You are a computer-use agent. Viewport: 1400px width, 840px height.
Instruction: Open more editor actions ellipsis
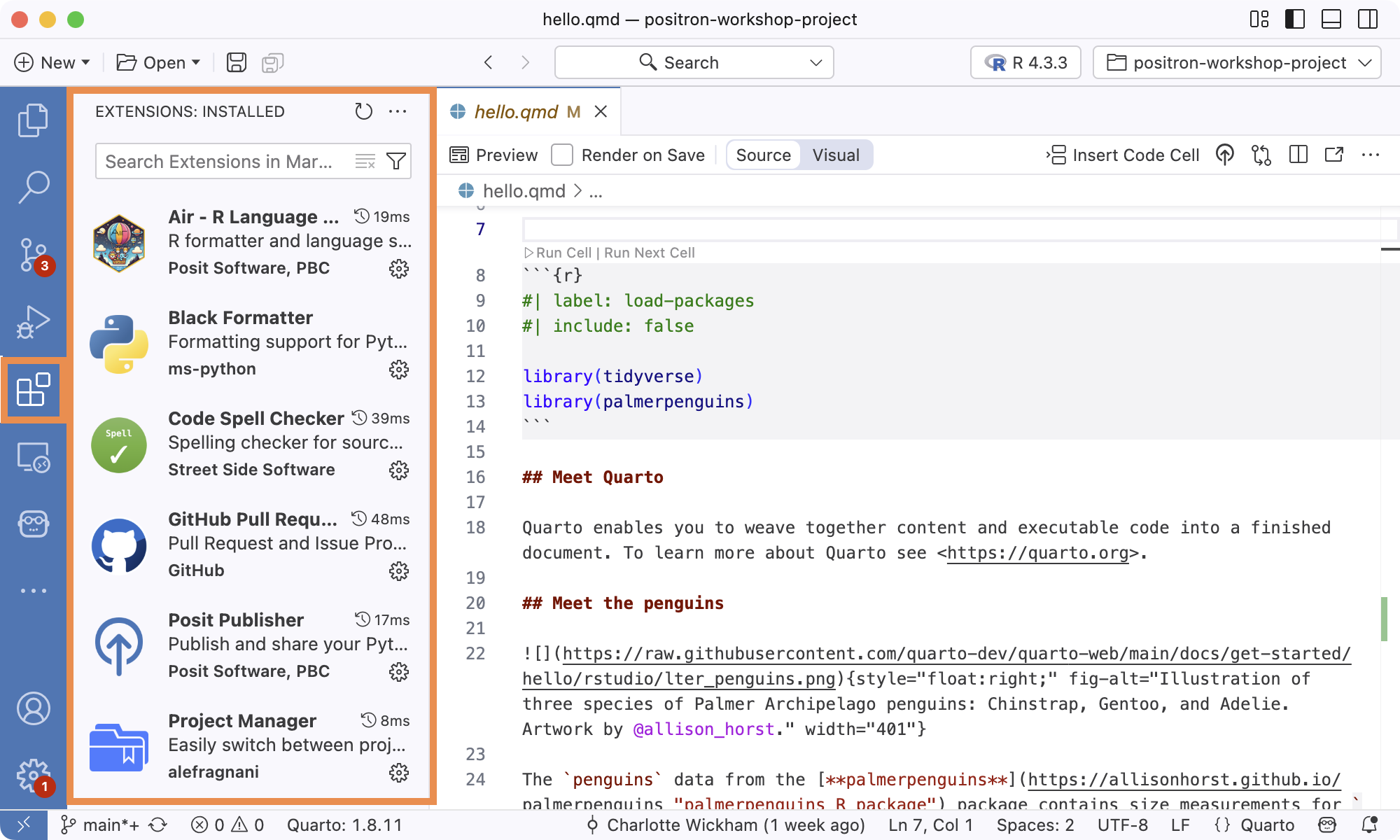(x=1371, y=155)
